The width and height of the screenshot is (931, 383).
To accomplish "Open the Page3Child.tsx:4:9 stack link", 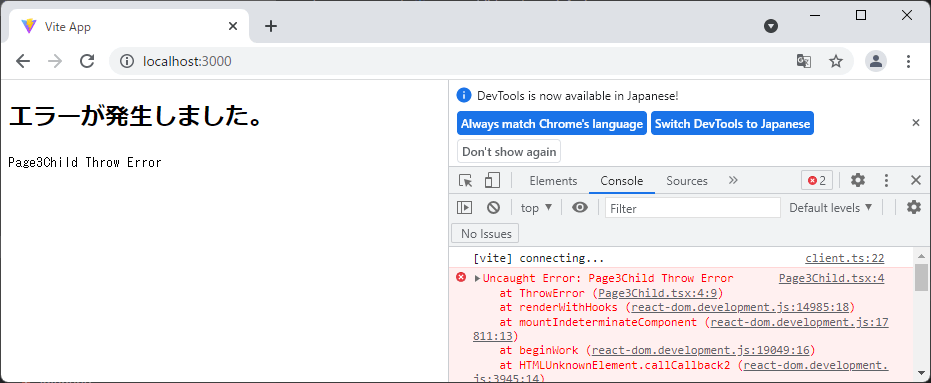I will pos(658,293).
